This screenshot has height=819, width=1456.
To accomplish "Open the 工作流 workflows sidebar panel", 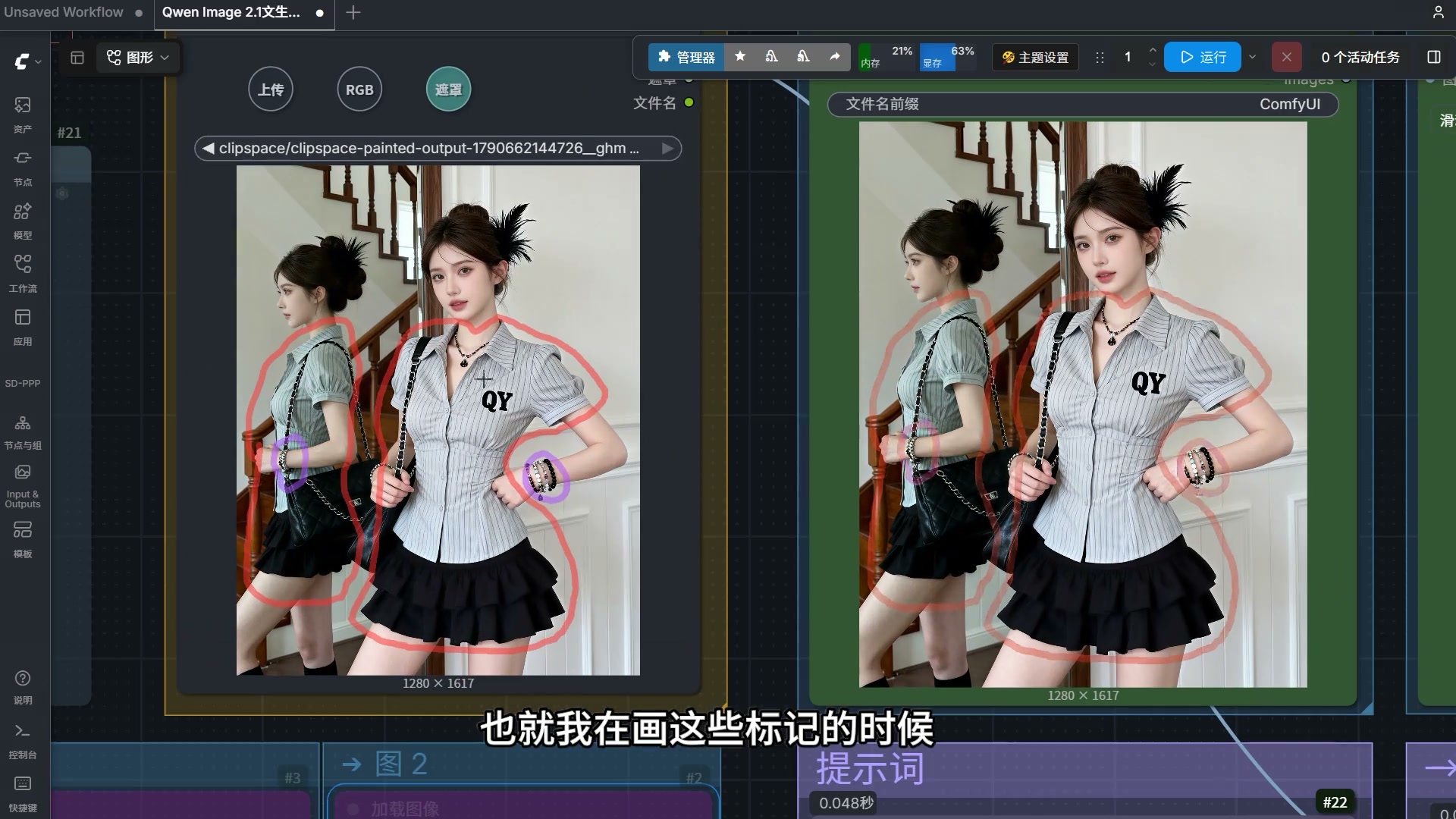I will [23, 273].
